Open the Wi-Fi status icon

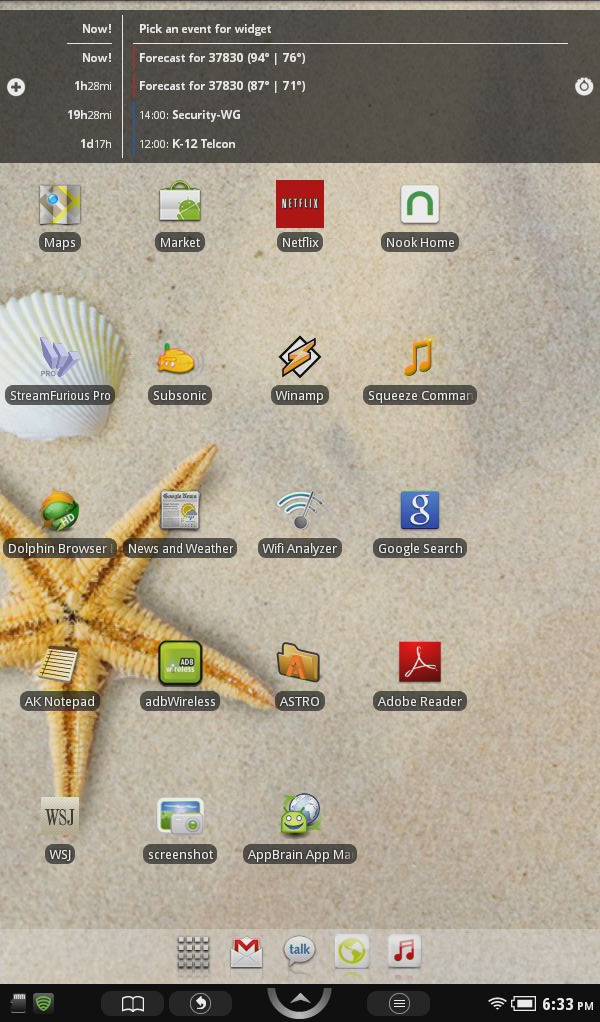coord(497,1004)
